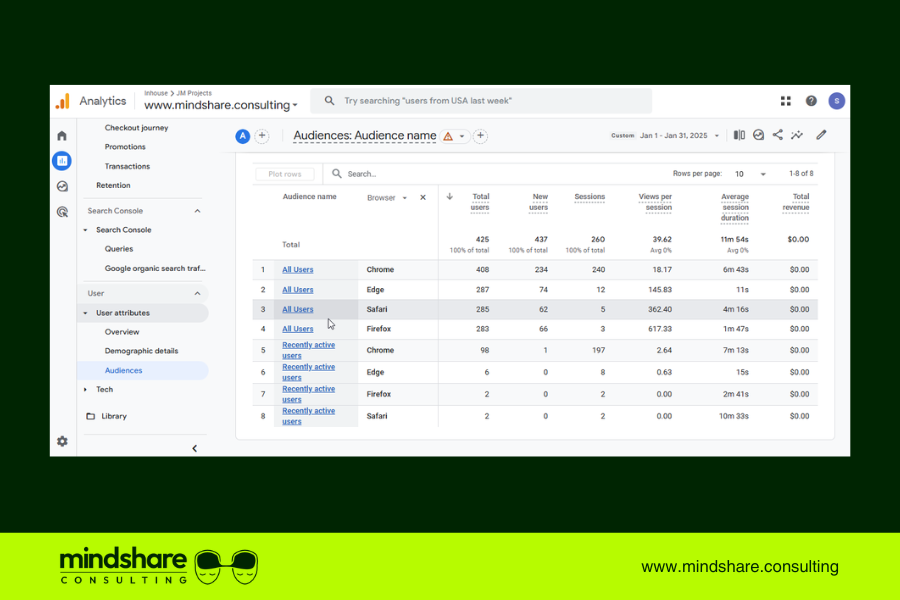This screenshot has height=600, width=900.
Task: Open the Rows per page dropdown
Action: pyautogui.click(x=750, y=174)
